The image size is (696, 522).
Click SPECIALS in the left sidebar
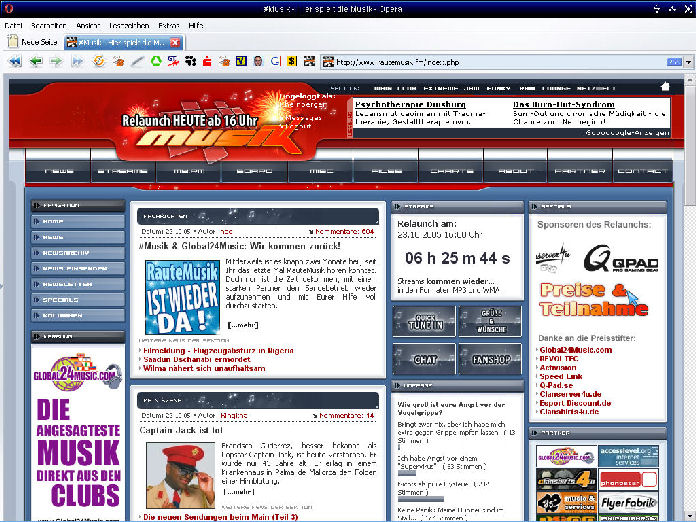coord(78,300)
